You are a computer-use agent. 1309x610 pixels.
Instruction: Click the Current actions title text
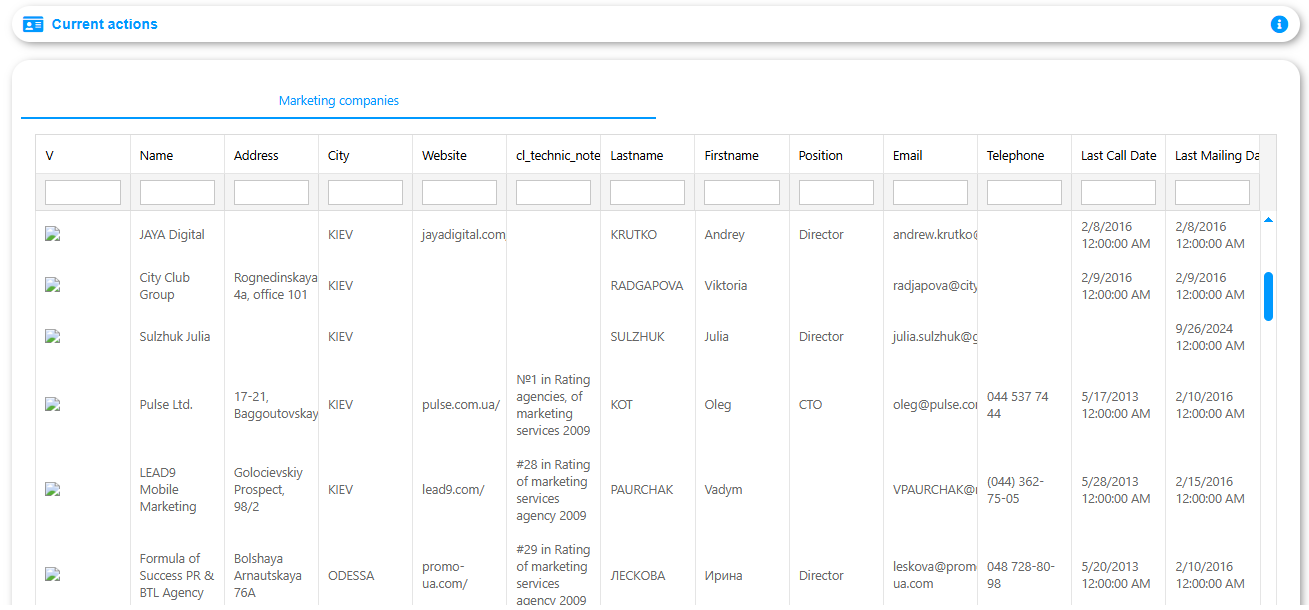pyautogui.click(x=105, y=24)
